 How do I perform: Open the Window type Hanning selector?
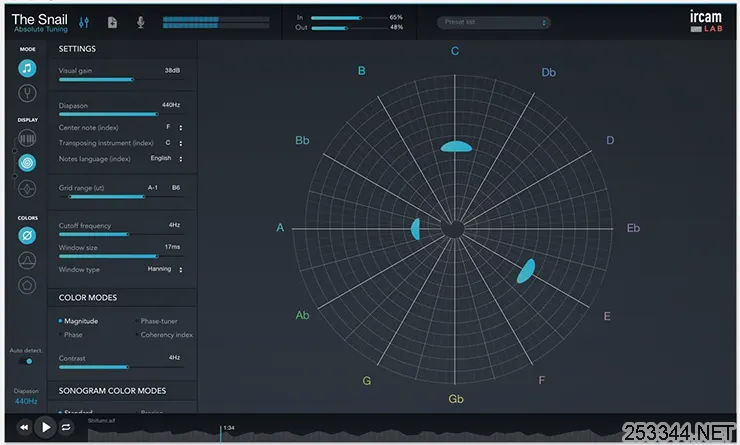pos(165,269)
